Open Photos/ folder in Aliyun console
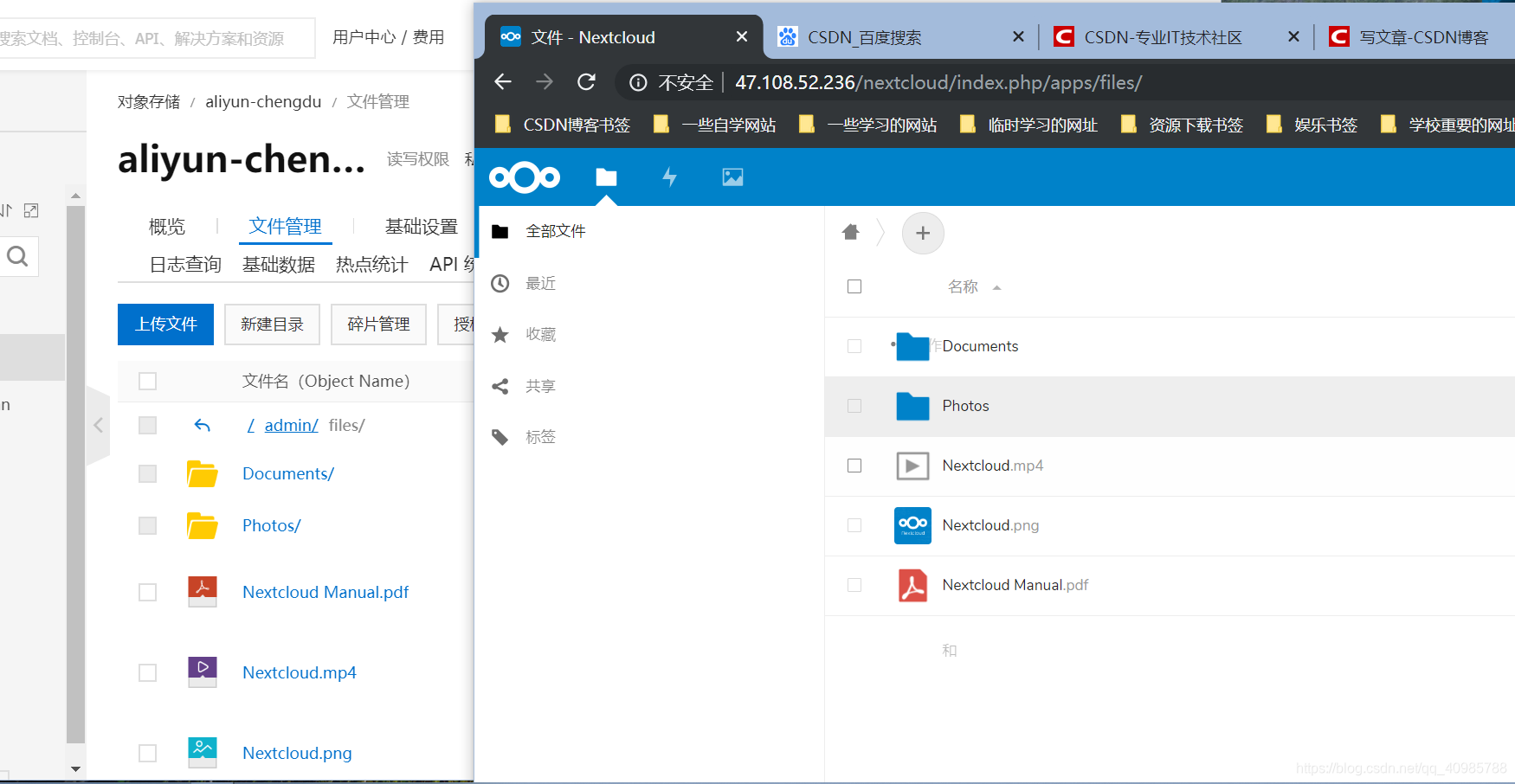 click(x=272, y=525)
